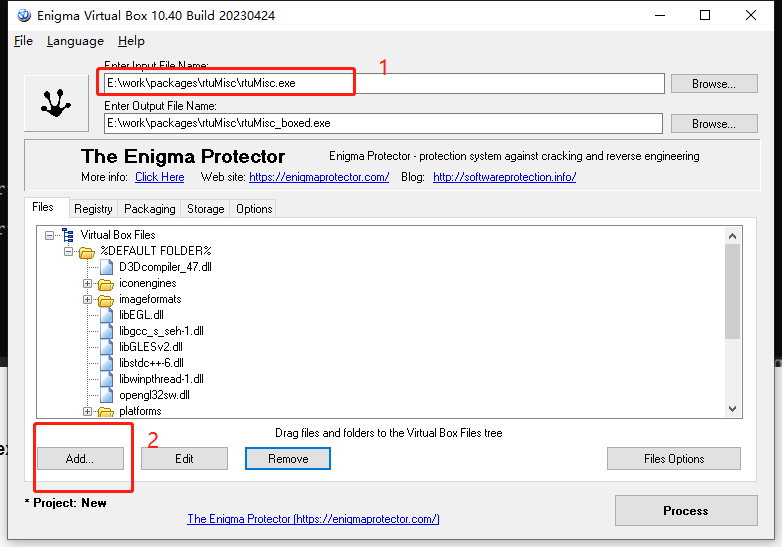Click the libwinpthread-1.dll file icon
This screenshot has width=782, height=547.
click(106, 379)
